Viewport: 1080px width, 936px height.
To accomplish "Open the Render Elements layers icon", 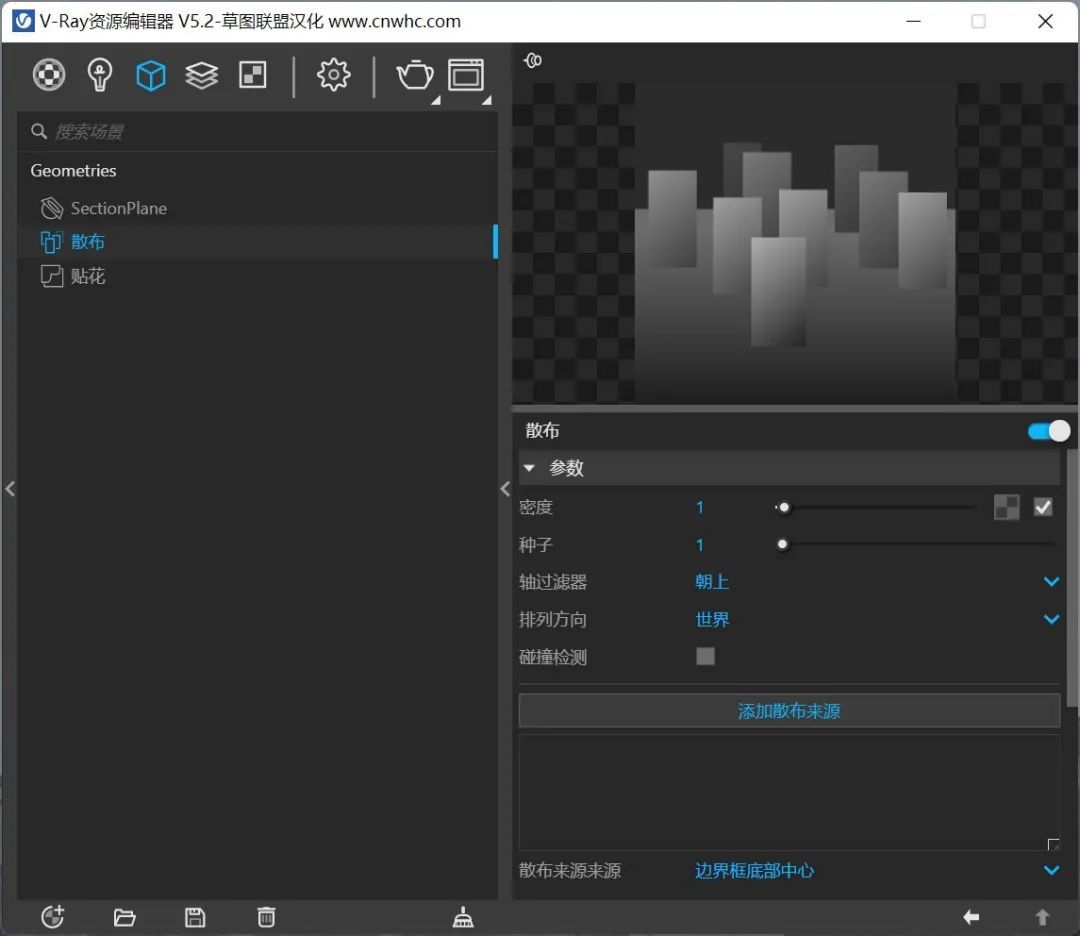I will coord(202,75).
